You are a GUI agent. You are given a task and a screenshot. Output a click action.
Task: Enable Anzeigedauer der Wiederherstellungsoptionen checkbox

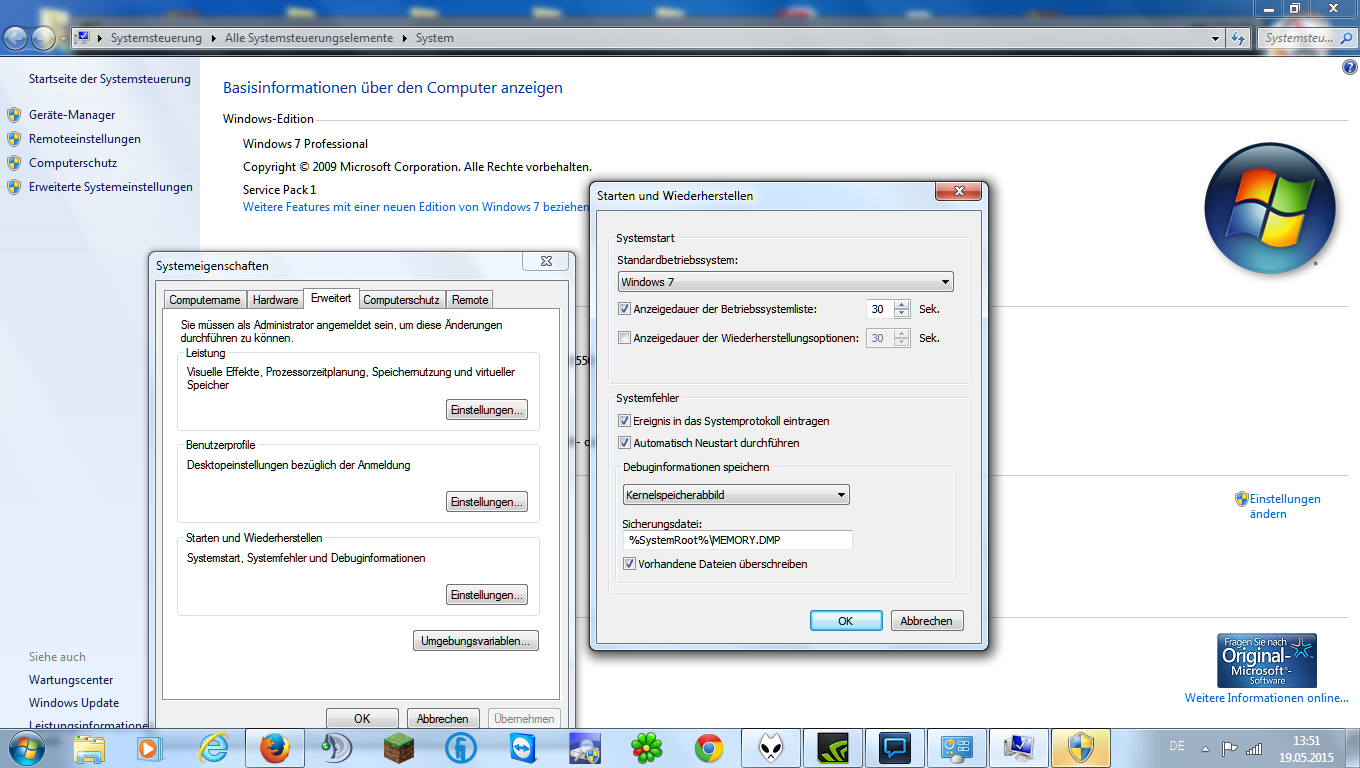pyautogui.click(x=625, y=338)
